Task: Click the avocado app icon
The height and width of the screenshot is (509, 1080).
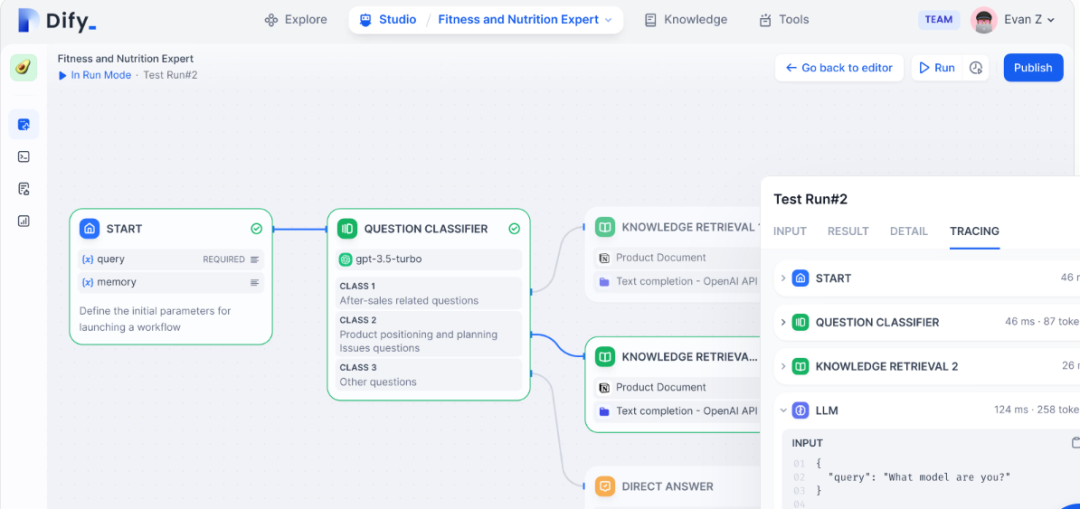Action: coord(23,67)
